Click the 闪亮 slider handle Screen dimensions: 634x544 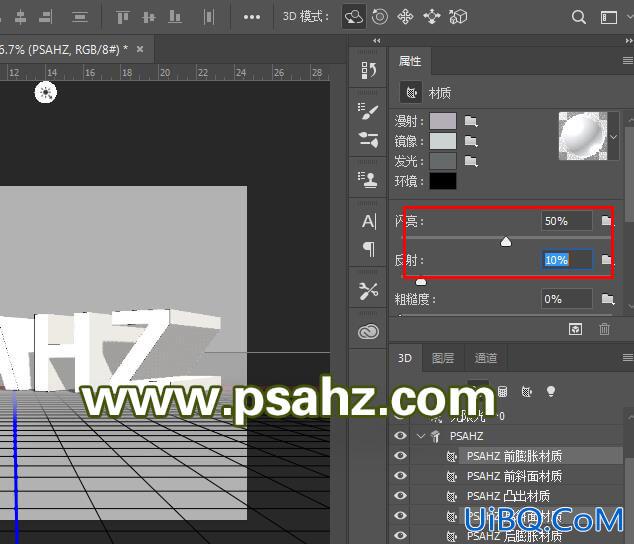(x=506, y=242)
